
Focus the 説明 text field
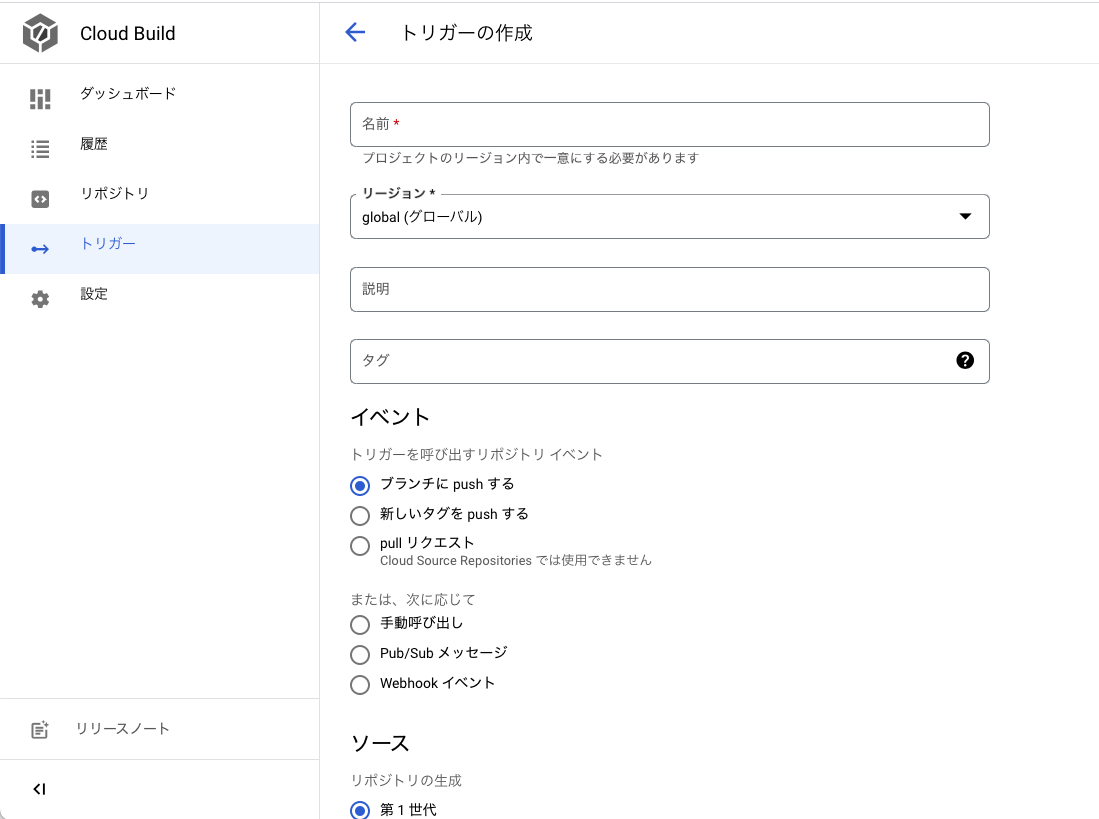(x=669, y=289)
